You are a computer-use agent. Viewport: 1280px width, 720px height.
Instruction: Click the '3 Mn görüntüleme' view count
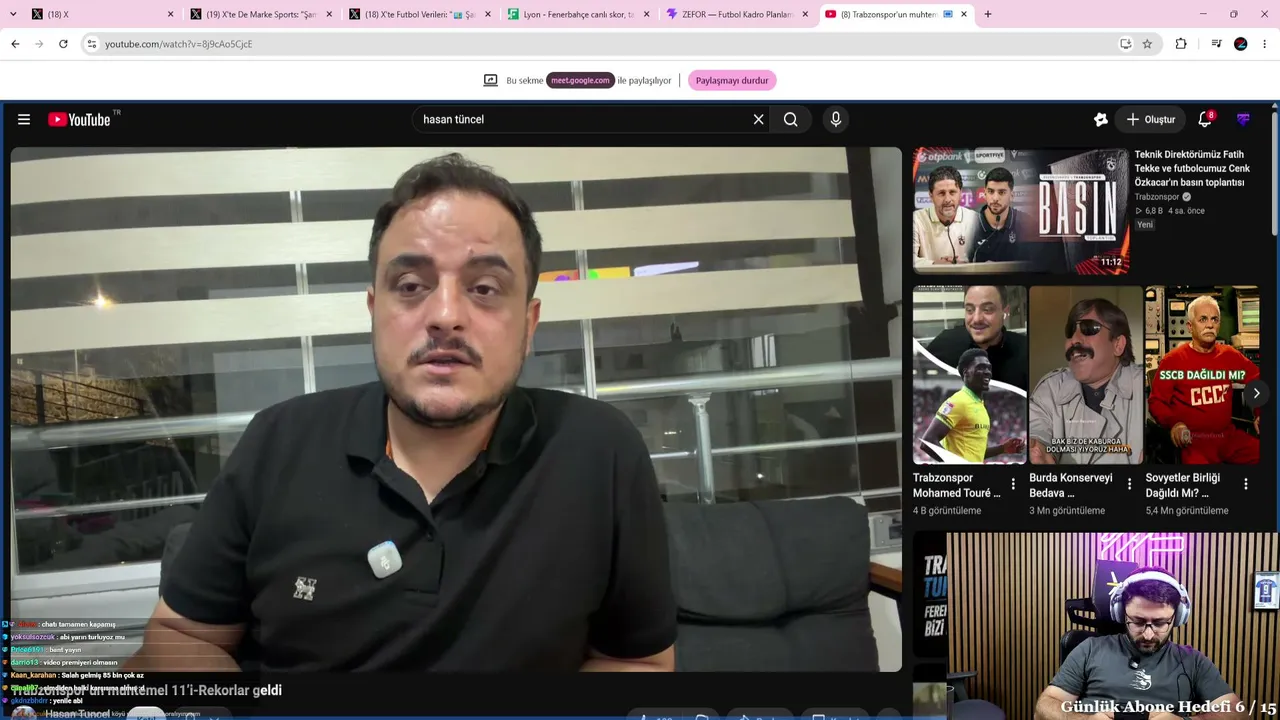pyautogui.click(x=1067, y=511)
